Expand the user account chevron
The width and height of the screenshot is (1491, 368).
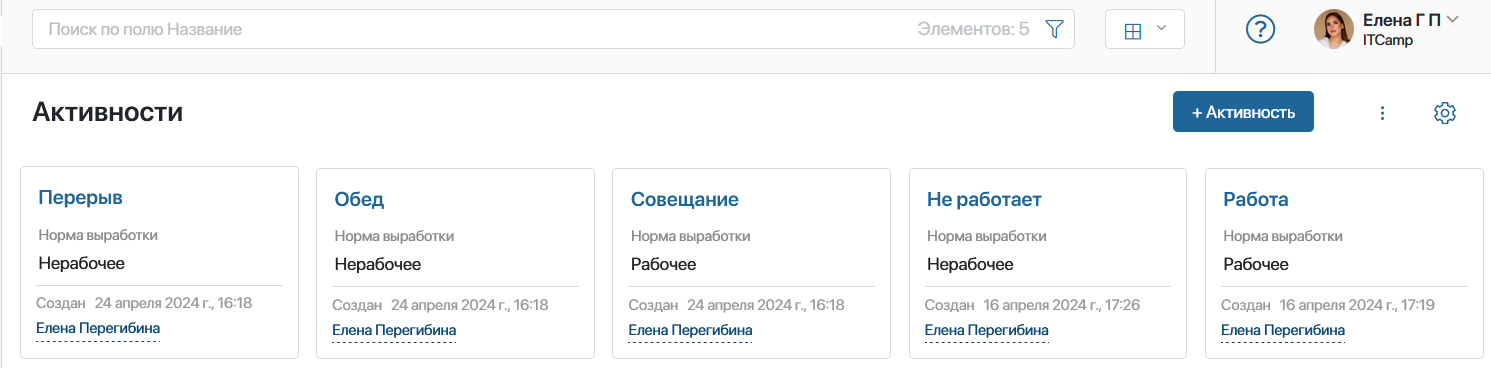coord(1452,19)
